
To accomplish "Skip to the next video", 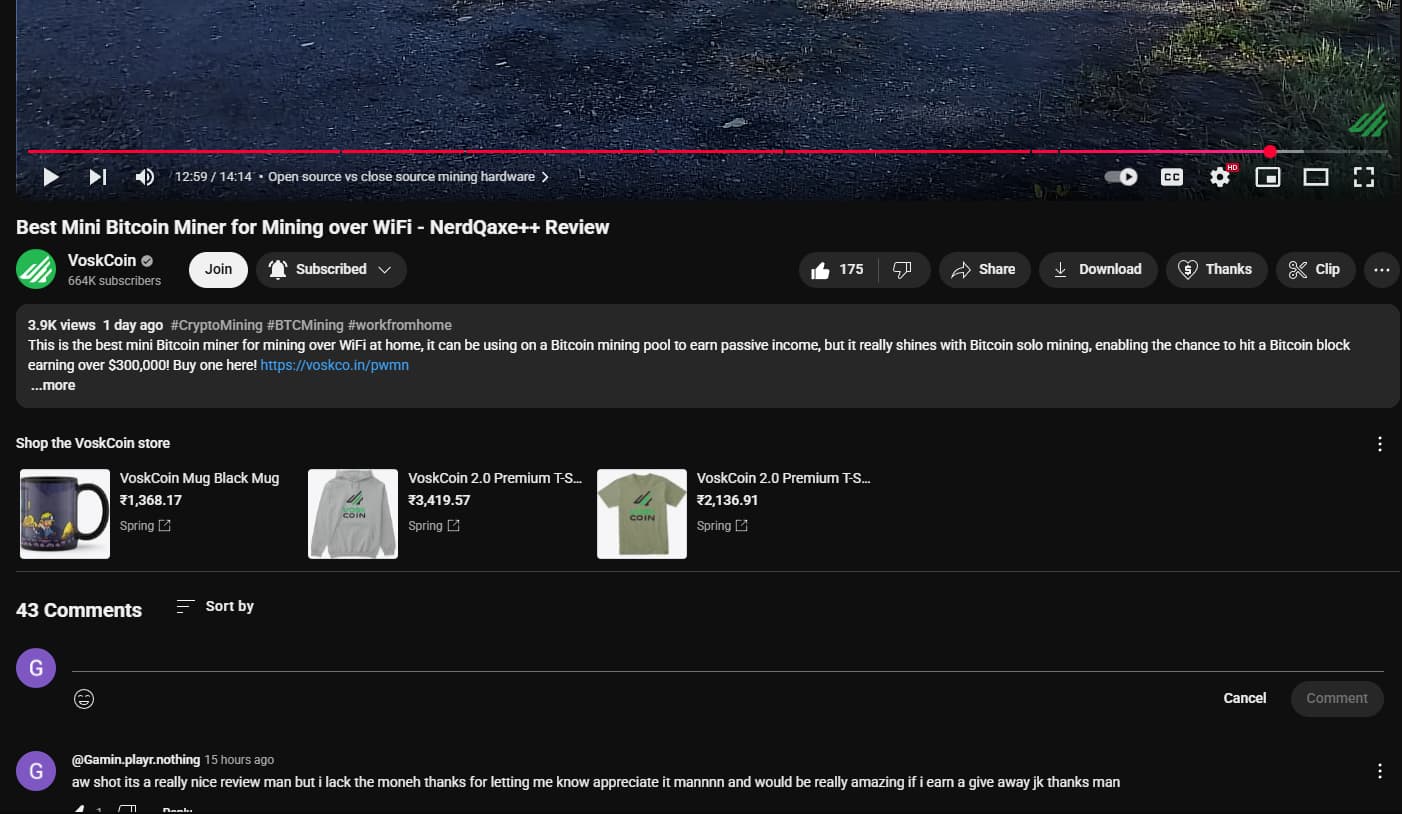I will coord(98,177).
